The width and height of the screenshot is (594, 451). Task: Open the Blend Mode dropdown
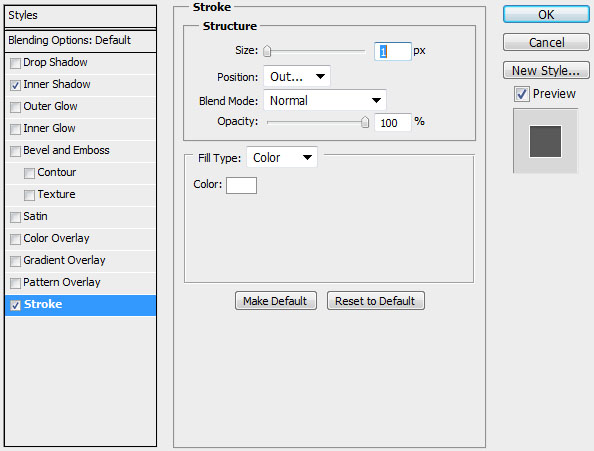pos(325,100)
